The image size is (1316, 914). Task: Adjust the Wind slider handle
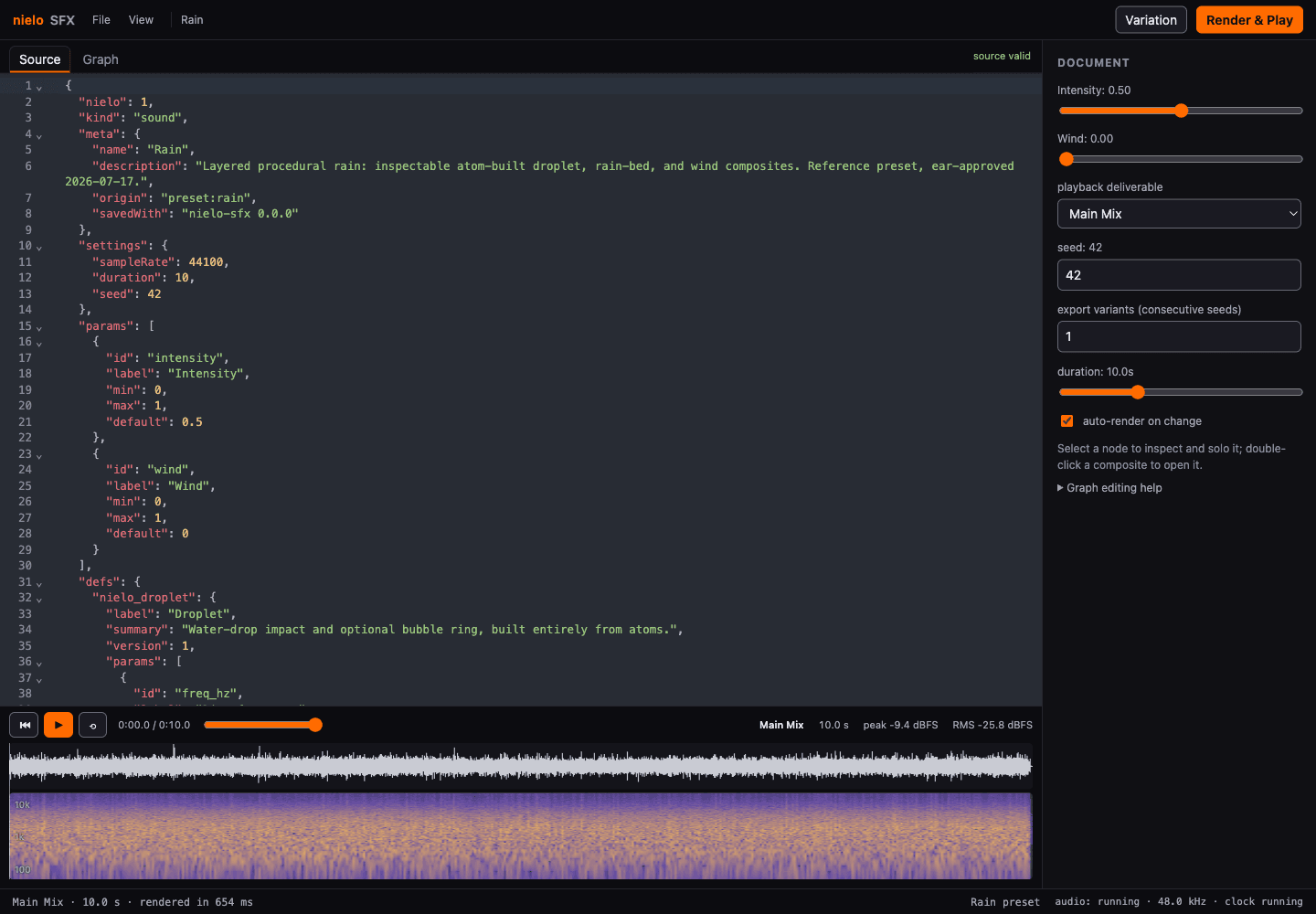pyautogui.click(x=1066, y=159)
